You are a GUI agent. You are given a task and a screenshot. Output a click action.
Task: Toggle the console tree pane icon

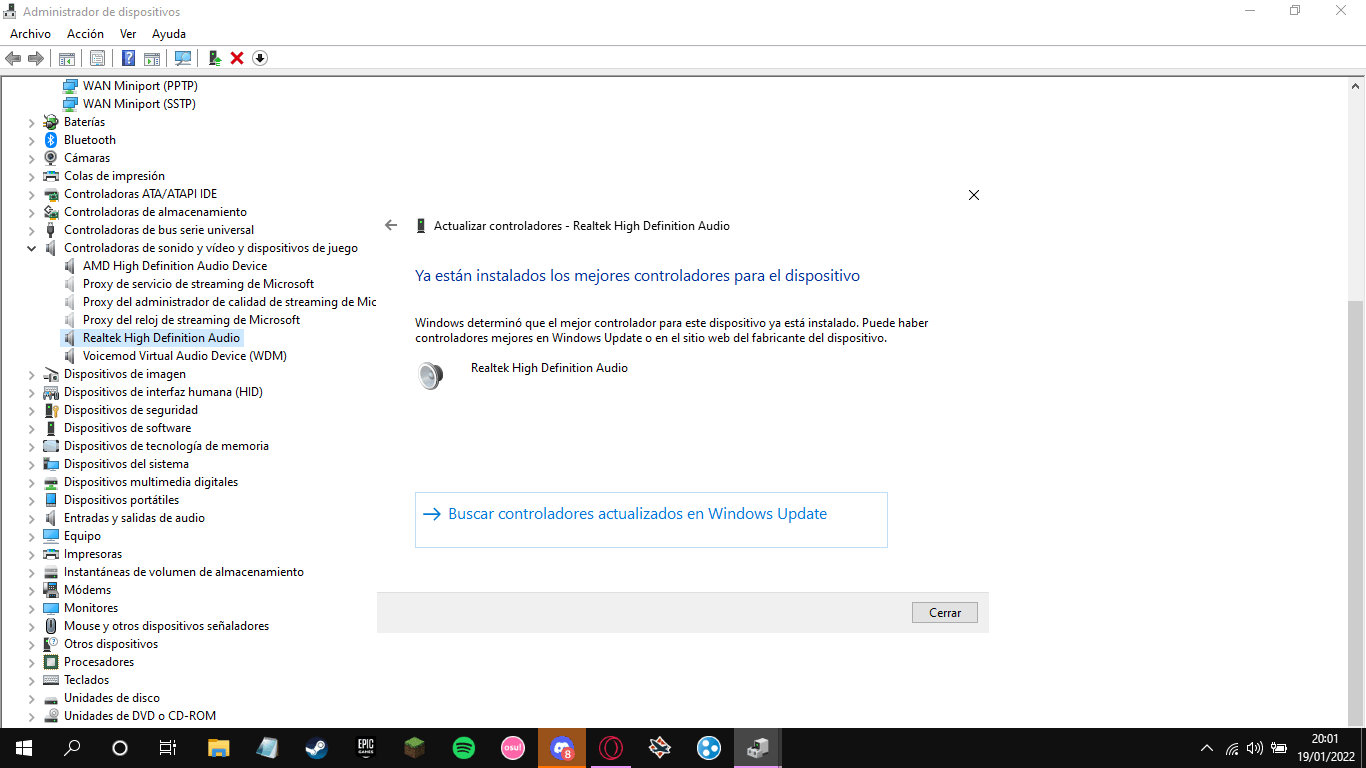tap(67, 58)
